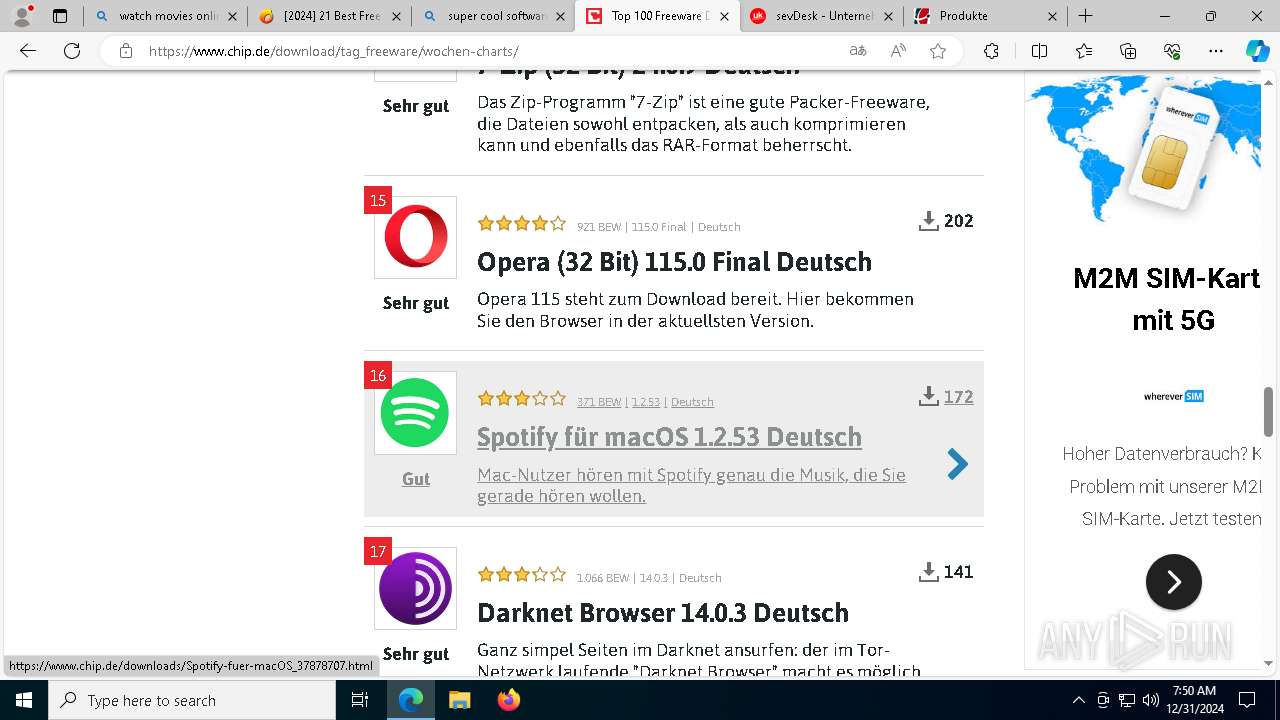The height and width of the screenshot is (720, 1280).
Task: Click the blue arrow on Spotify entry
Action: (x=957, y=464)
